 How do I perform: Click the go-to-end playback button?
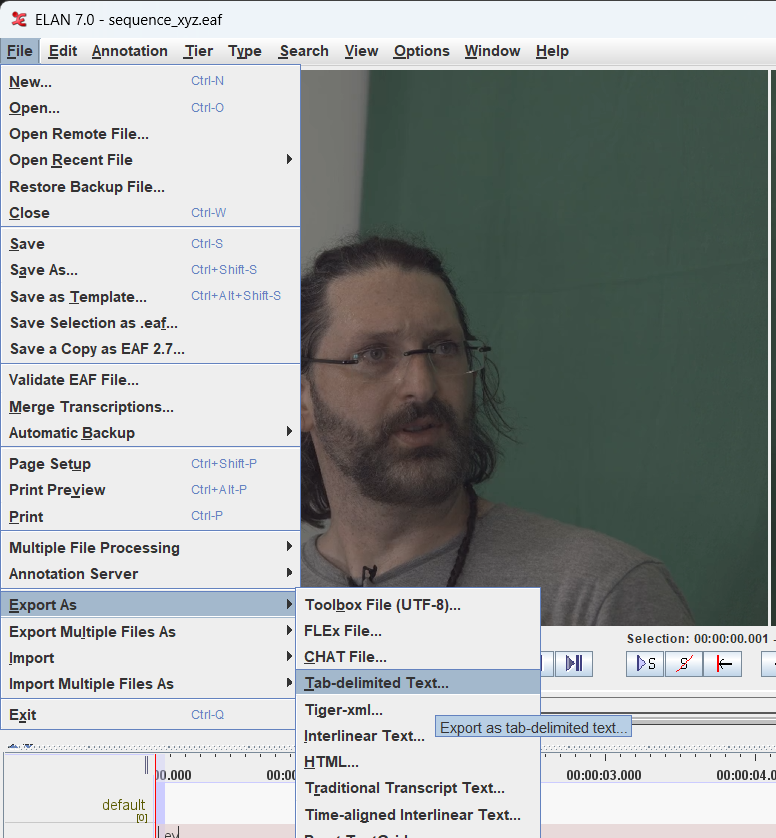(574, 664)
